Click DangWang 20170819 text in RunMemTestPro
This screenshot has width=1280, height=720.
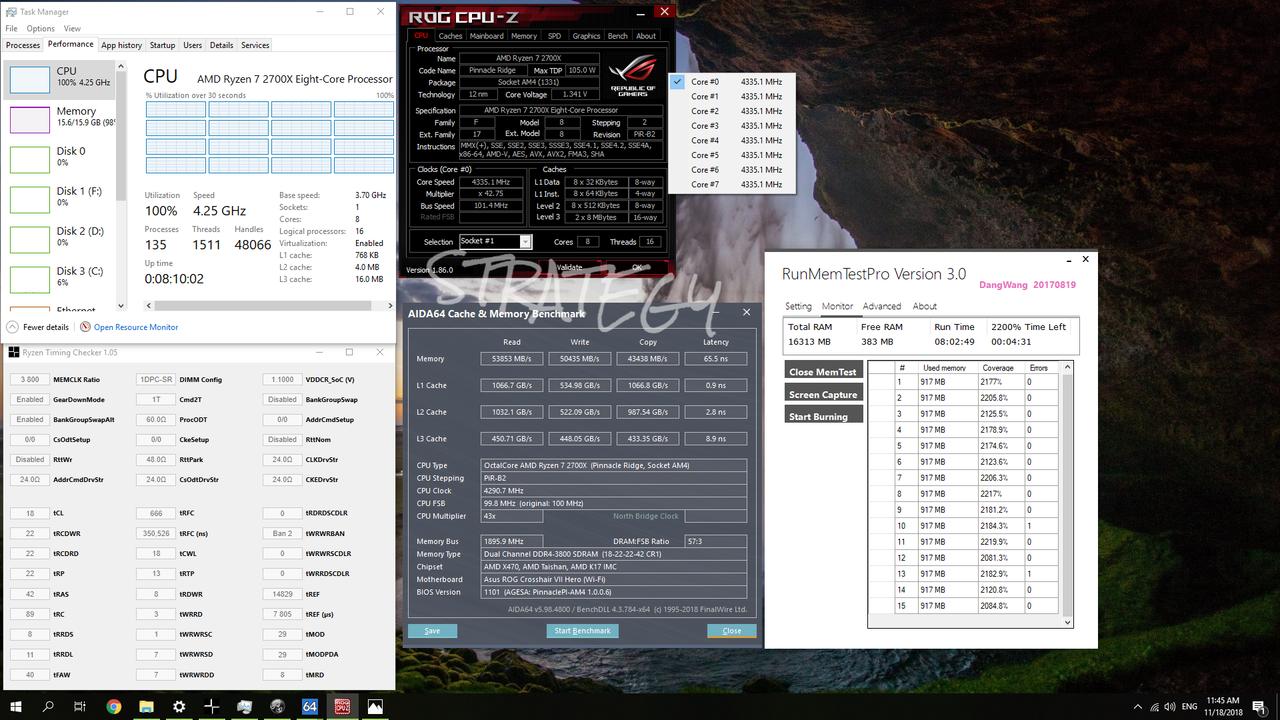point(1027,284)
